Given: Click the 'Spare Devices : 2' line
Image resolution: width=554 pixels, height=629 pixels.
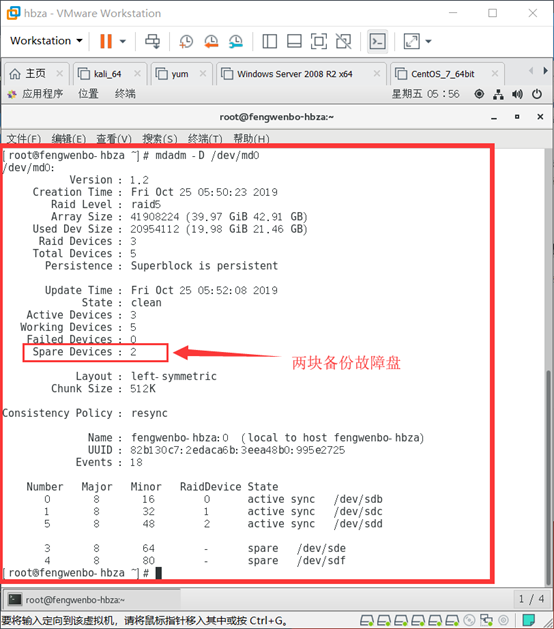Looking at the screenshot, I should [x=84, y=352].
